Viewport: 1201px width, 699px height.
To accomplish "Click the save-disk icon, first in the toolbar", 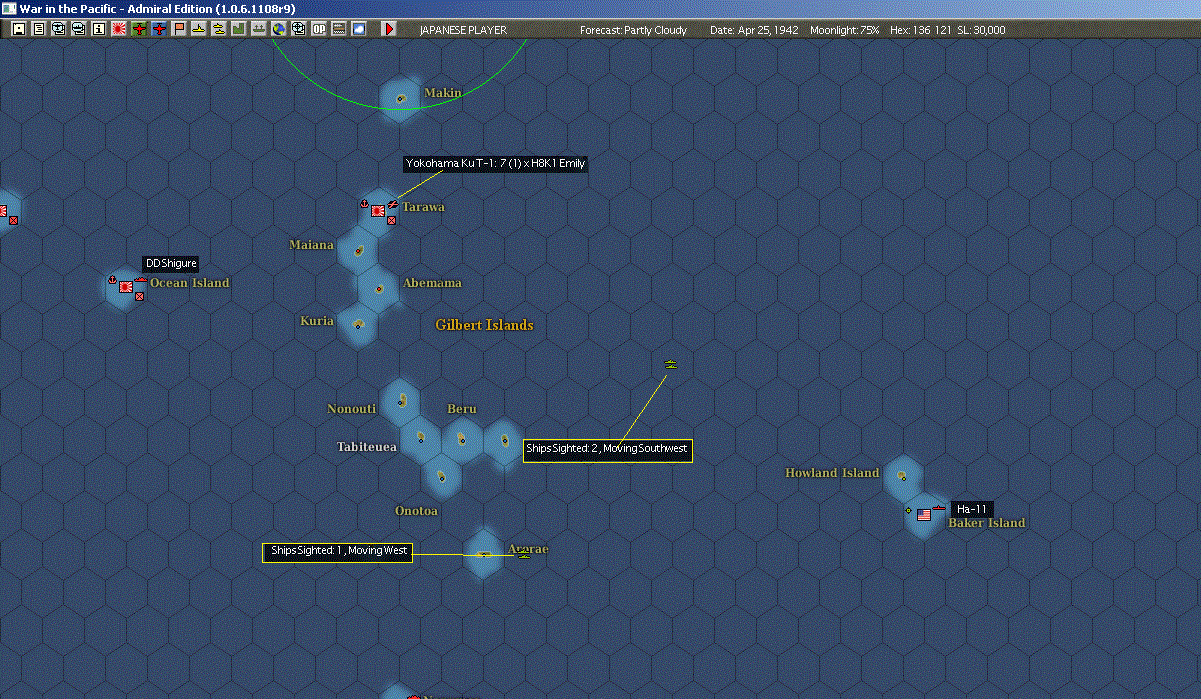I will 19,29.
